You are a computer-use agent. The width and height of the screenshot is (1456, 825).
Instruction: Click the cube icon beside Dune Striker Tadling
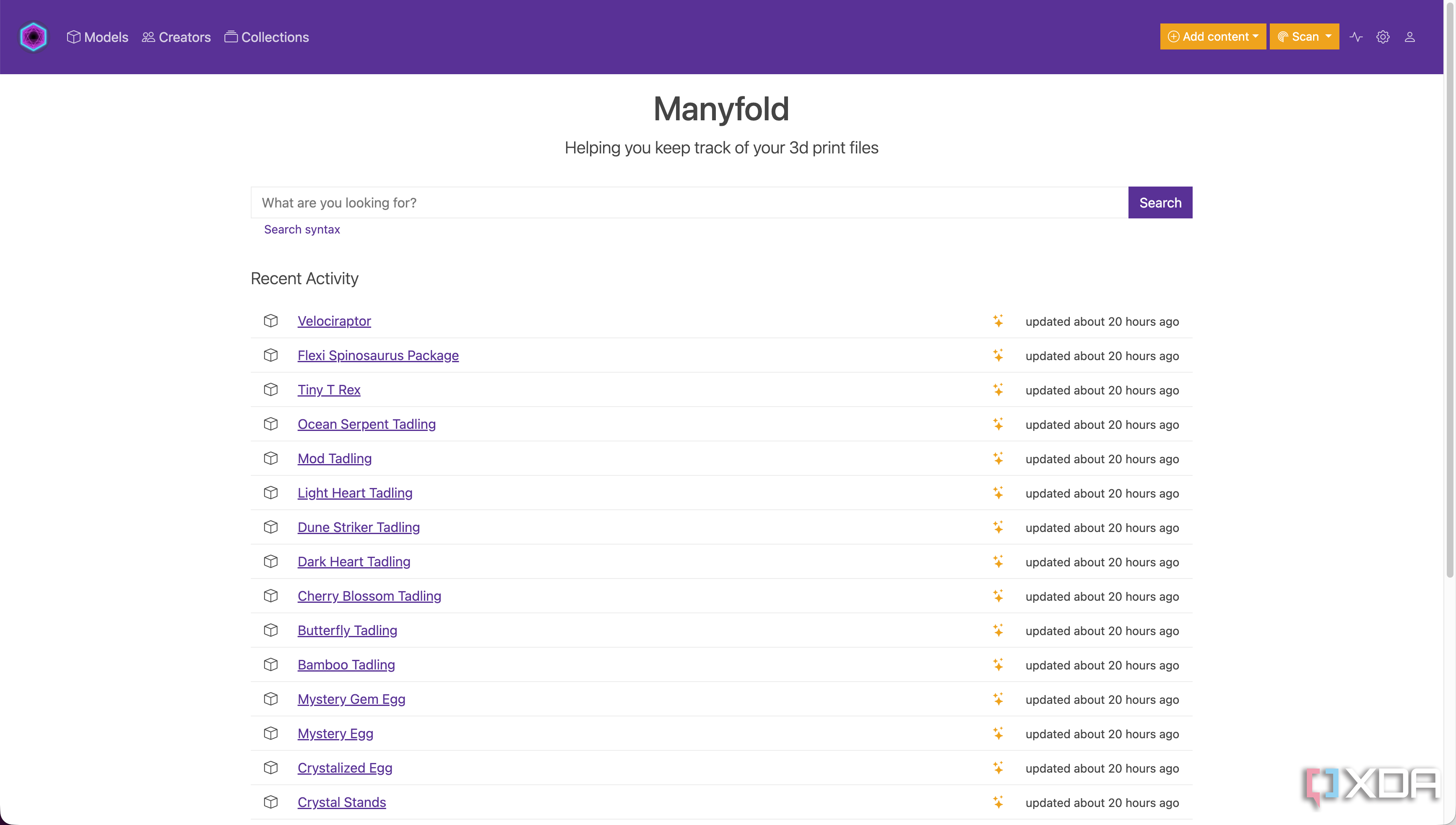point(271,527)
